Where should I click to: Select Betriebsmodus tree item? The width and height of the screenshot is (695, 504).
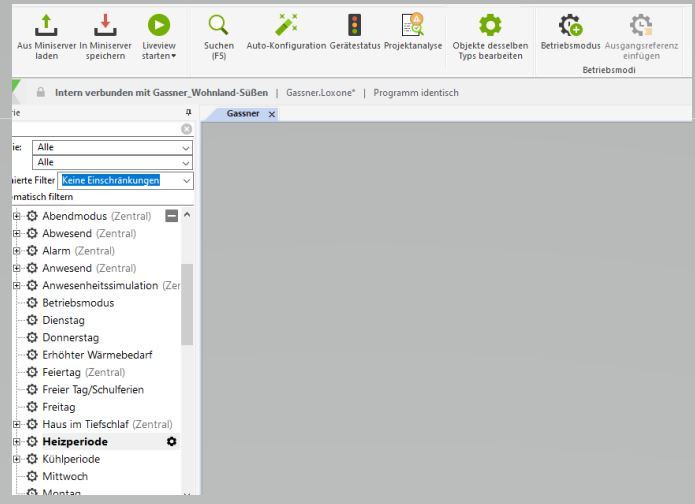tap(78, 303)
